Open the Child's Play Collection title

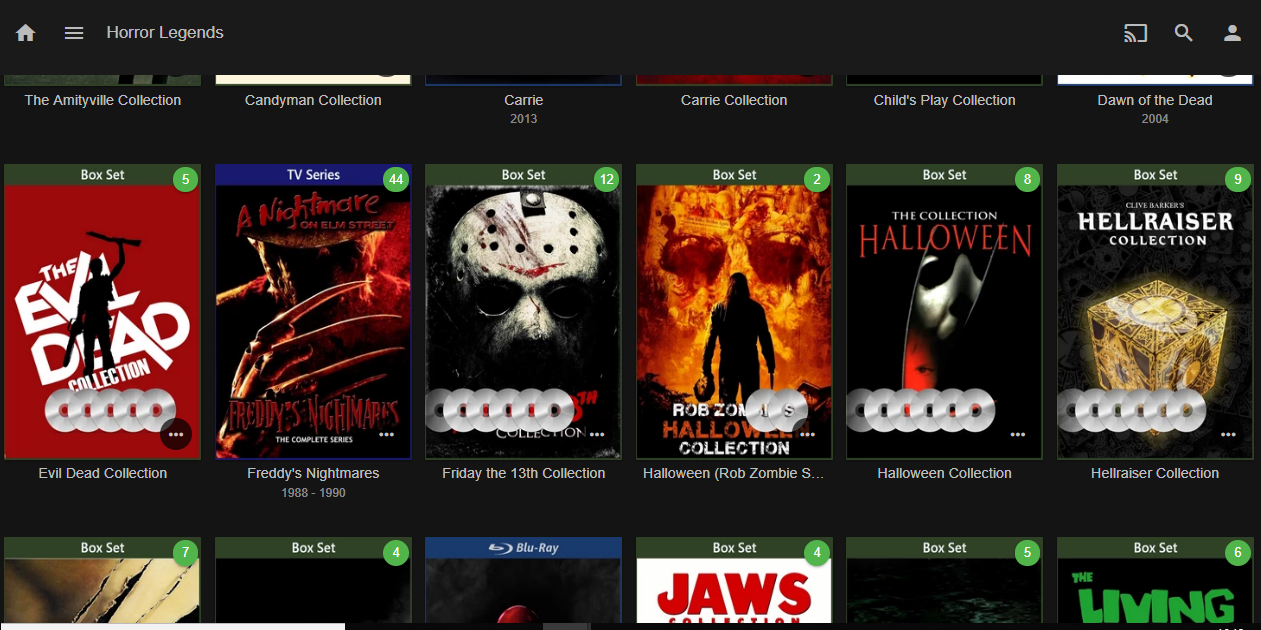tap(944, 100)
